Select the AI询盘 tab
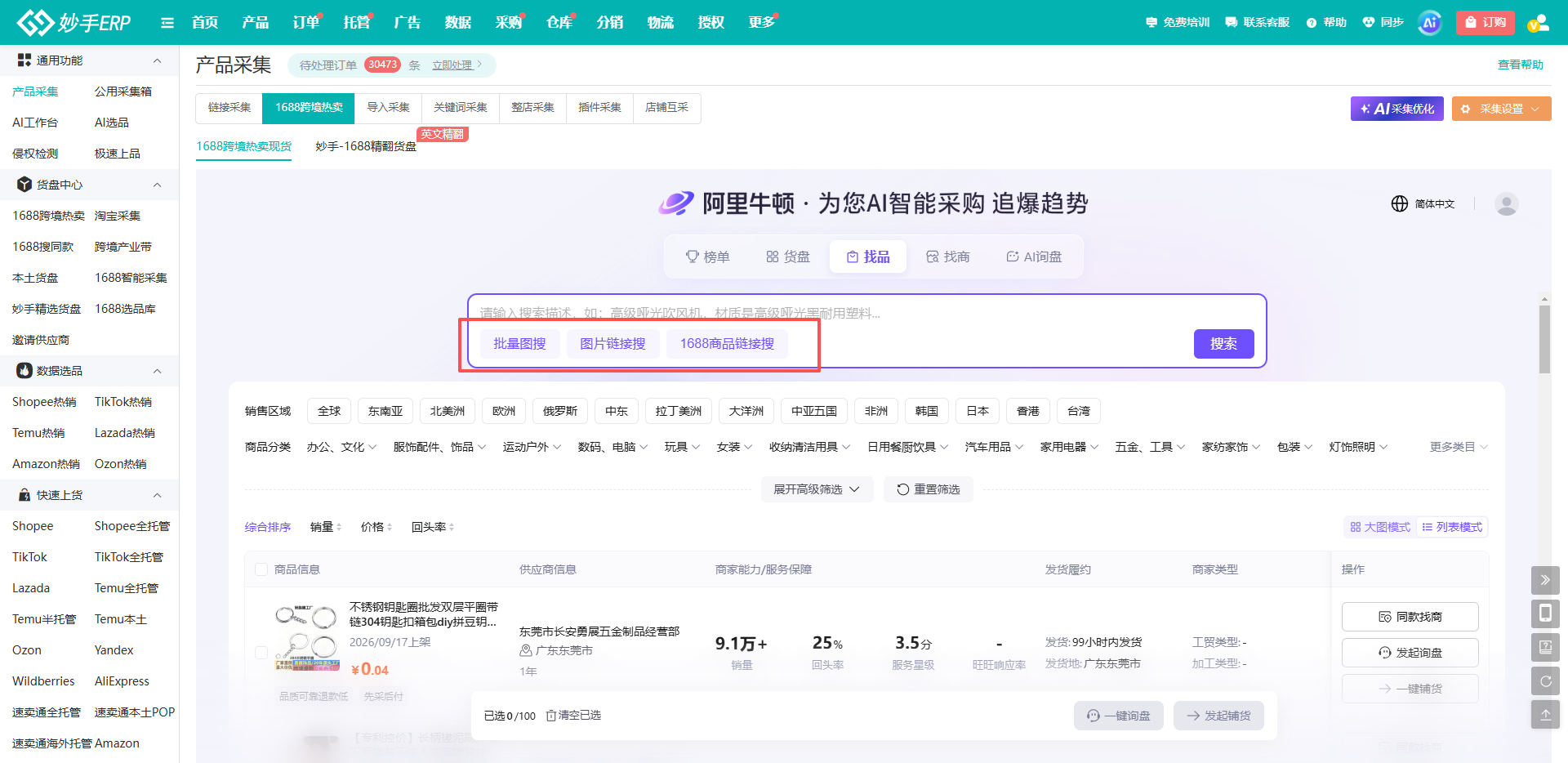The height and width of the screenshot is (763, 1568). (x=1034, y=257)
